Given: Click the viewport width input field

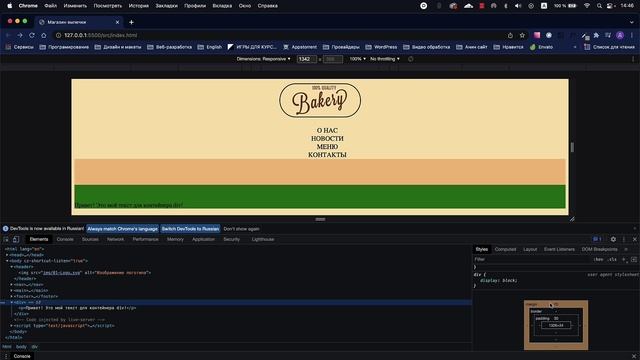Looking at the screenshot, I should point(307,59).
